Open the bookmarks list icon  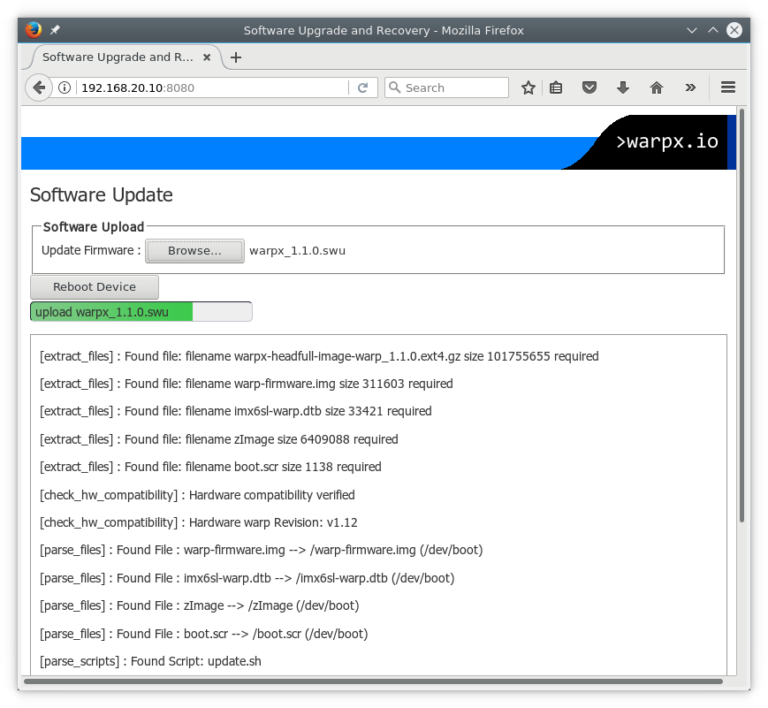tap(556, 88)
